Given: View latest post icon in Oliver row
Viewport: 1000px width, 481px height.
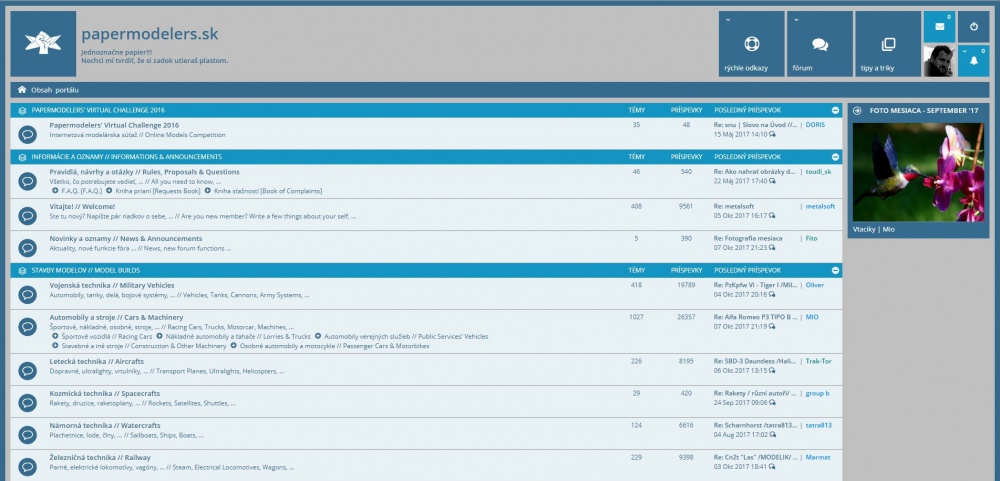Looking at the screenshot, I should click(772, 295).
